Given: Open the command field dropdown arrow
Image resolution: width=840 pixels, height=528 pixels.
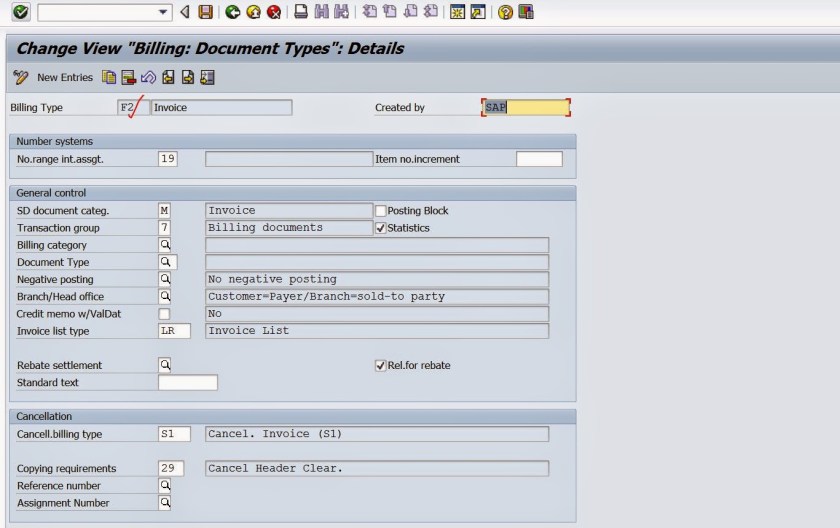Looking at the screenshot, I should (164, 12).
